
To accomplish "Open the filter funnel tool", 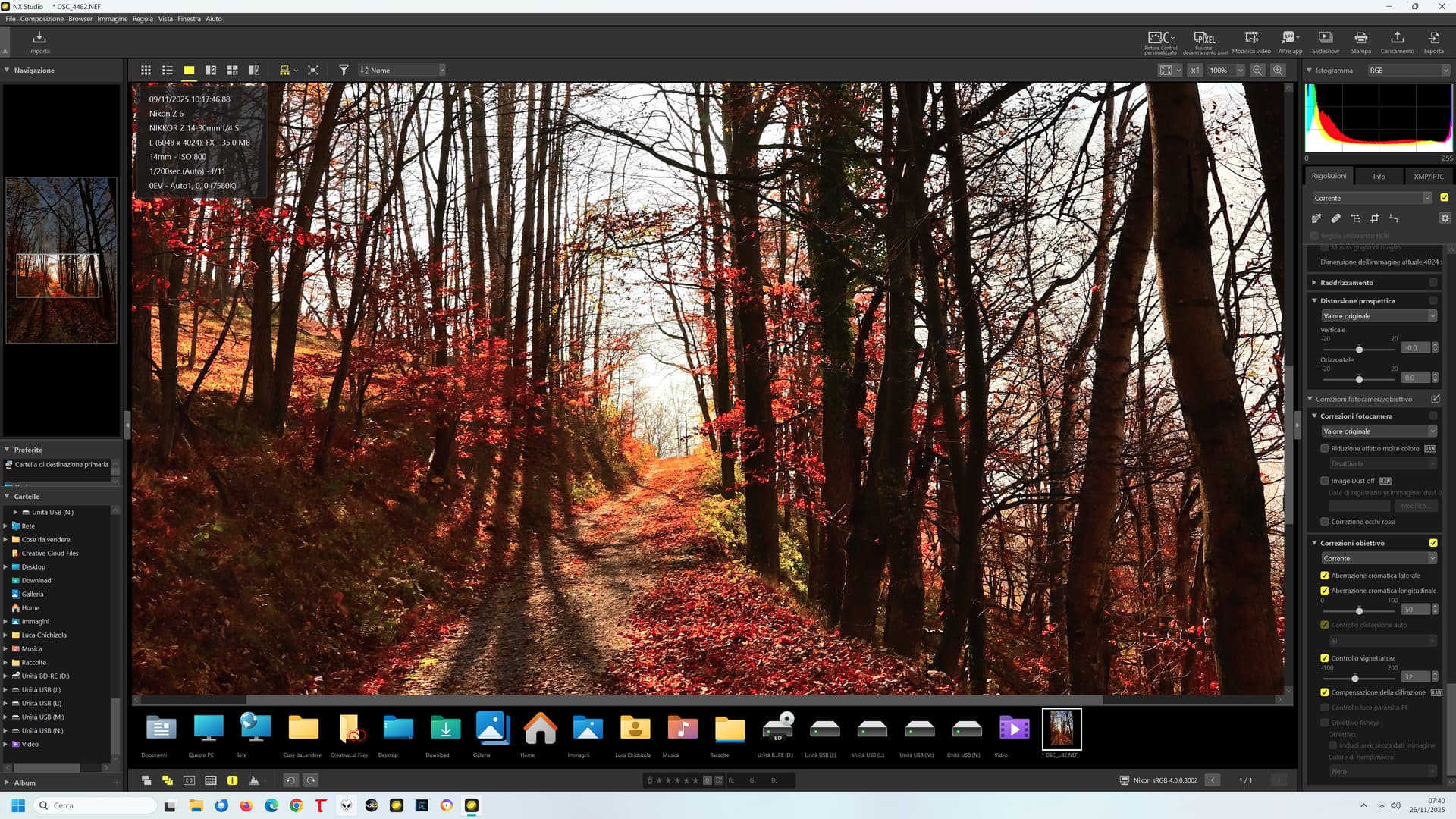I will point(344,70).
